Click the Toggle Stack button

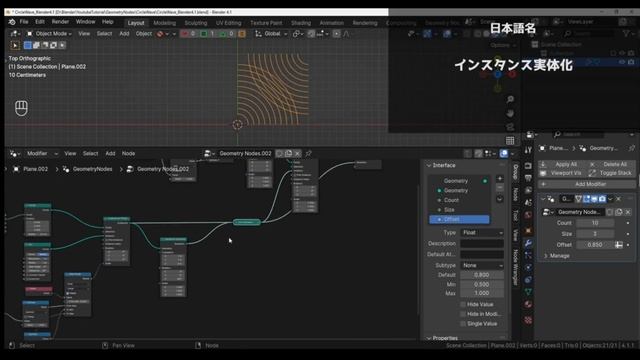[610, 173]
